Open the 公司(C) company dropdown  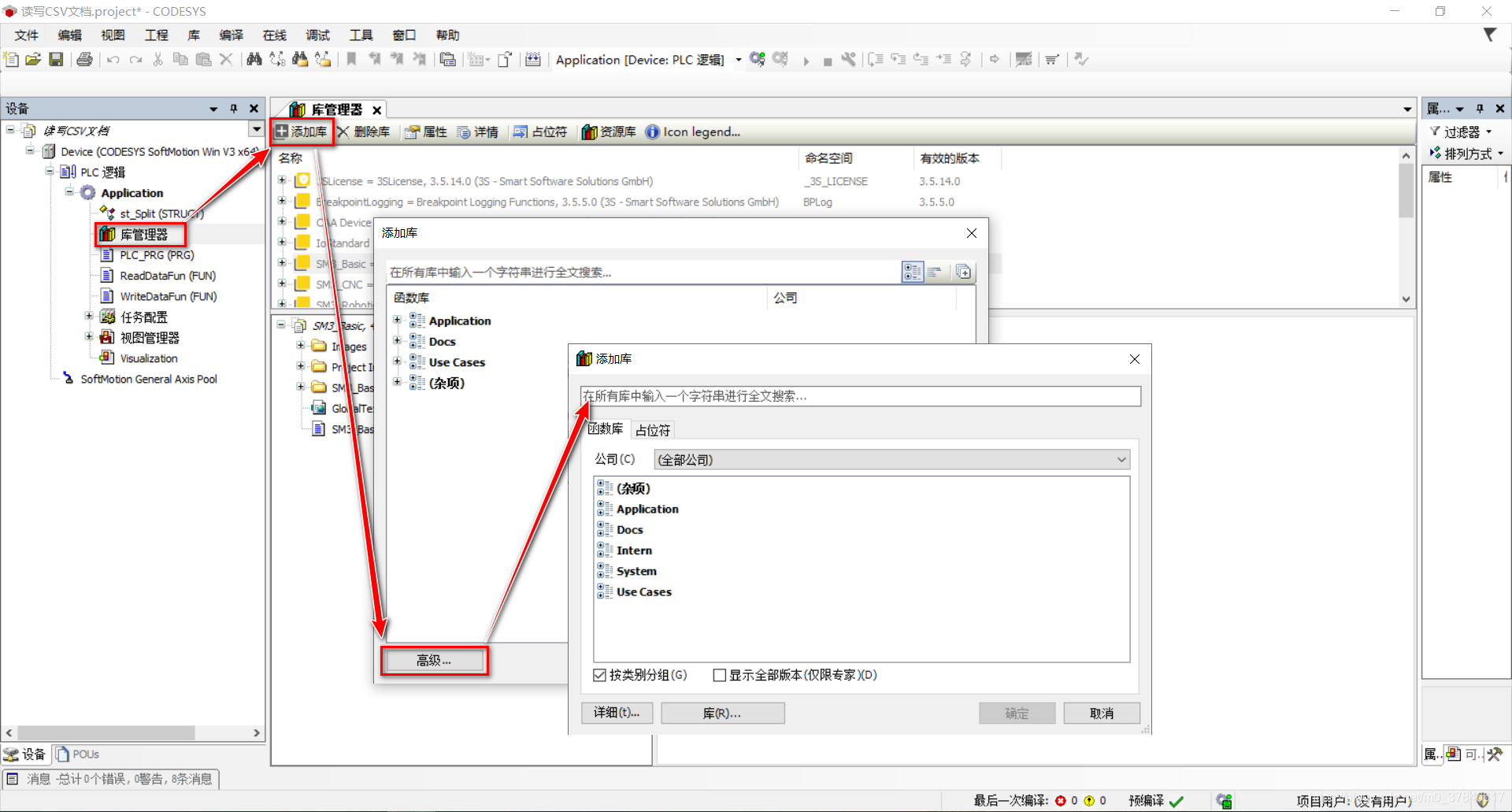1121,459
